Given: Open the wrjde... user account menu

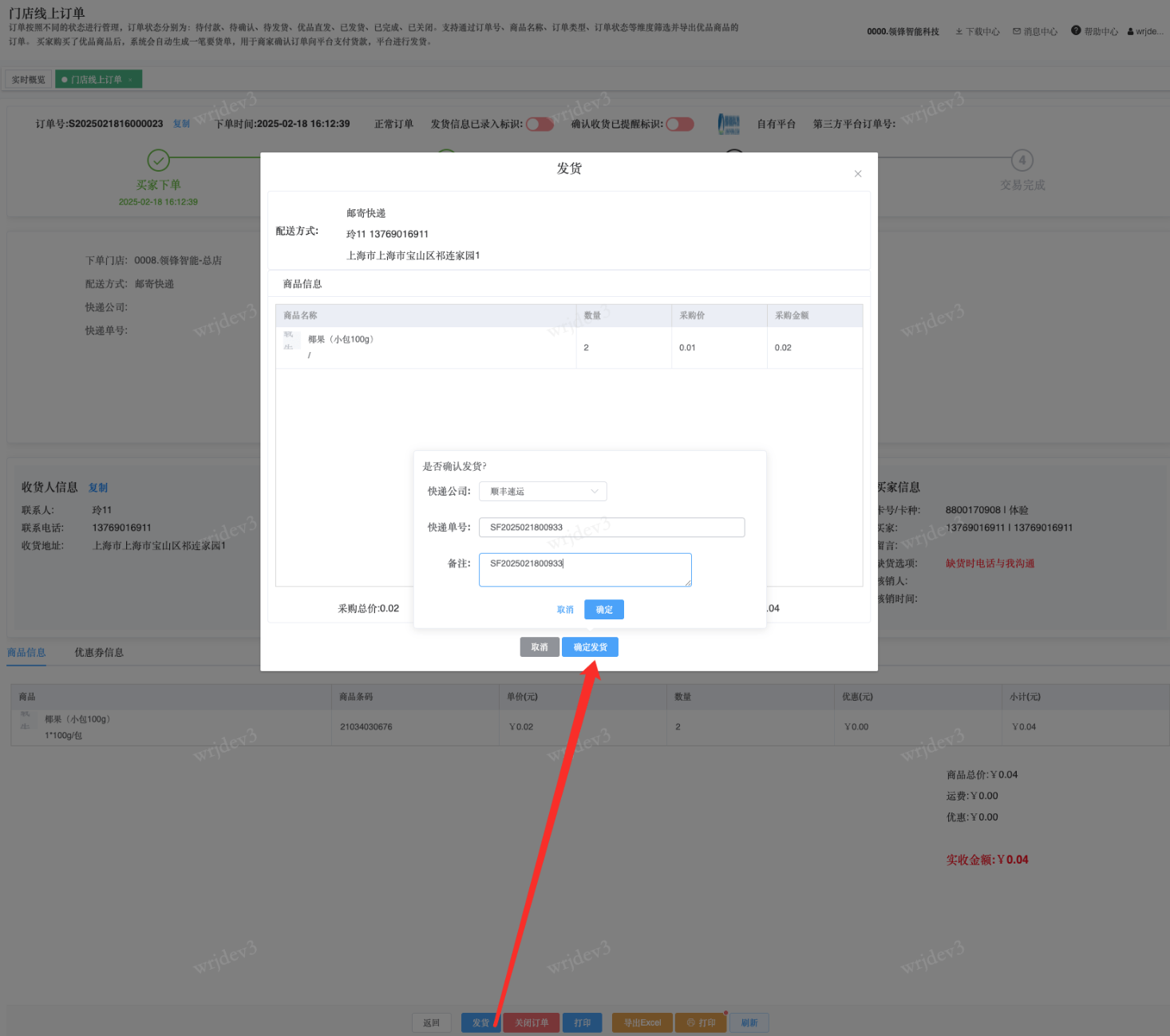Looking at the screenshot, I should coord(1145,32).
